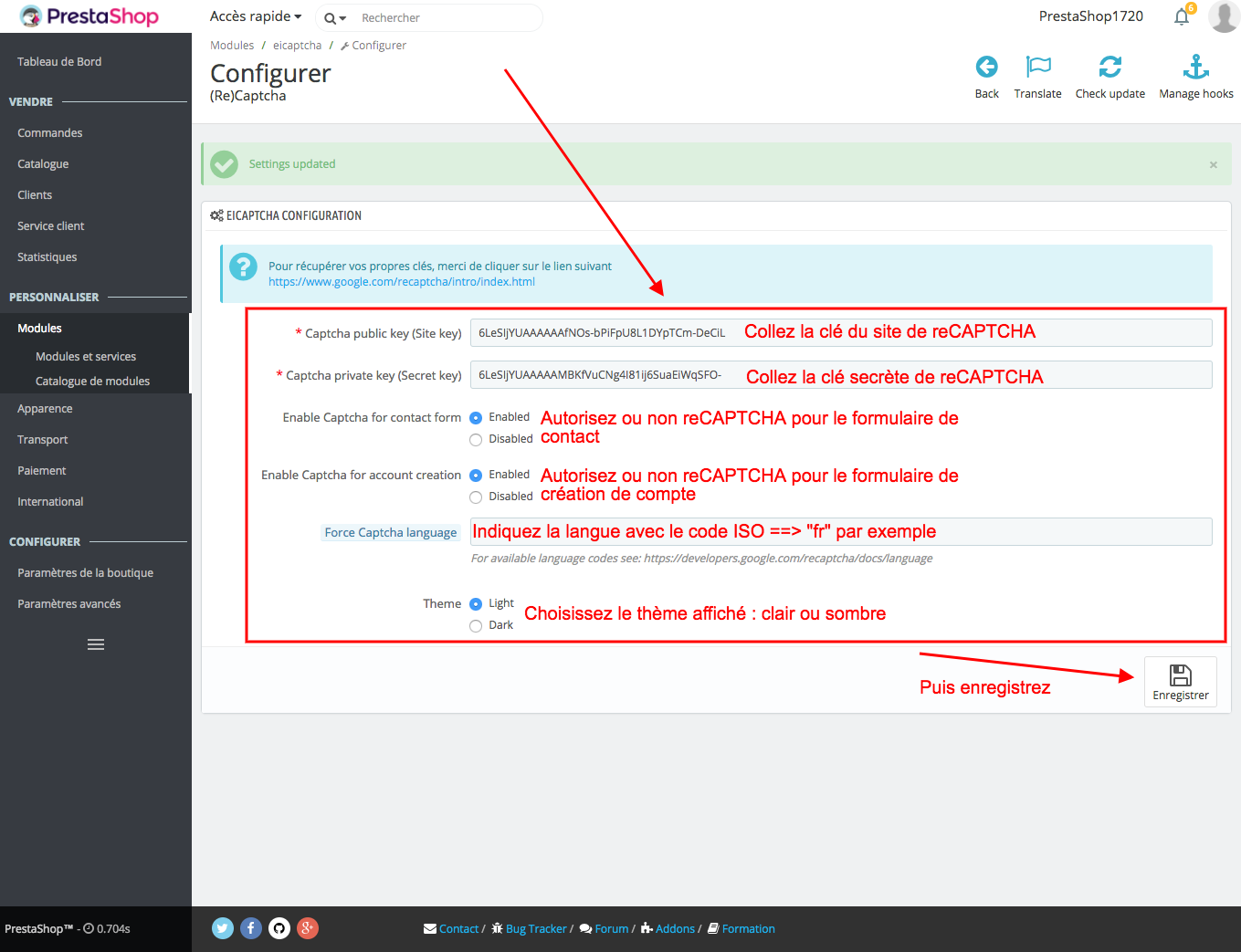Open the notifications bell icon
The width and height of the screenshot is (1241, 952).
pyautogui.click(x=1182, y=16)
